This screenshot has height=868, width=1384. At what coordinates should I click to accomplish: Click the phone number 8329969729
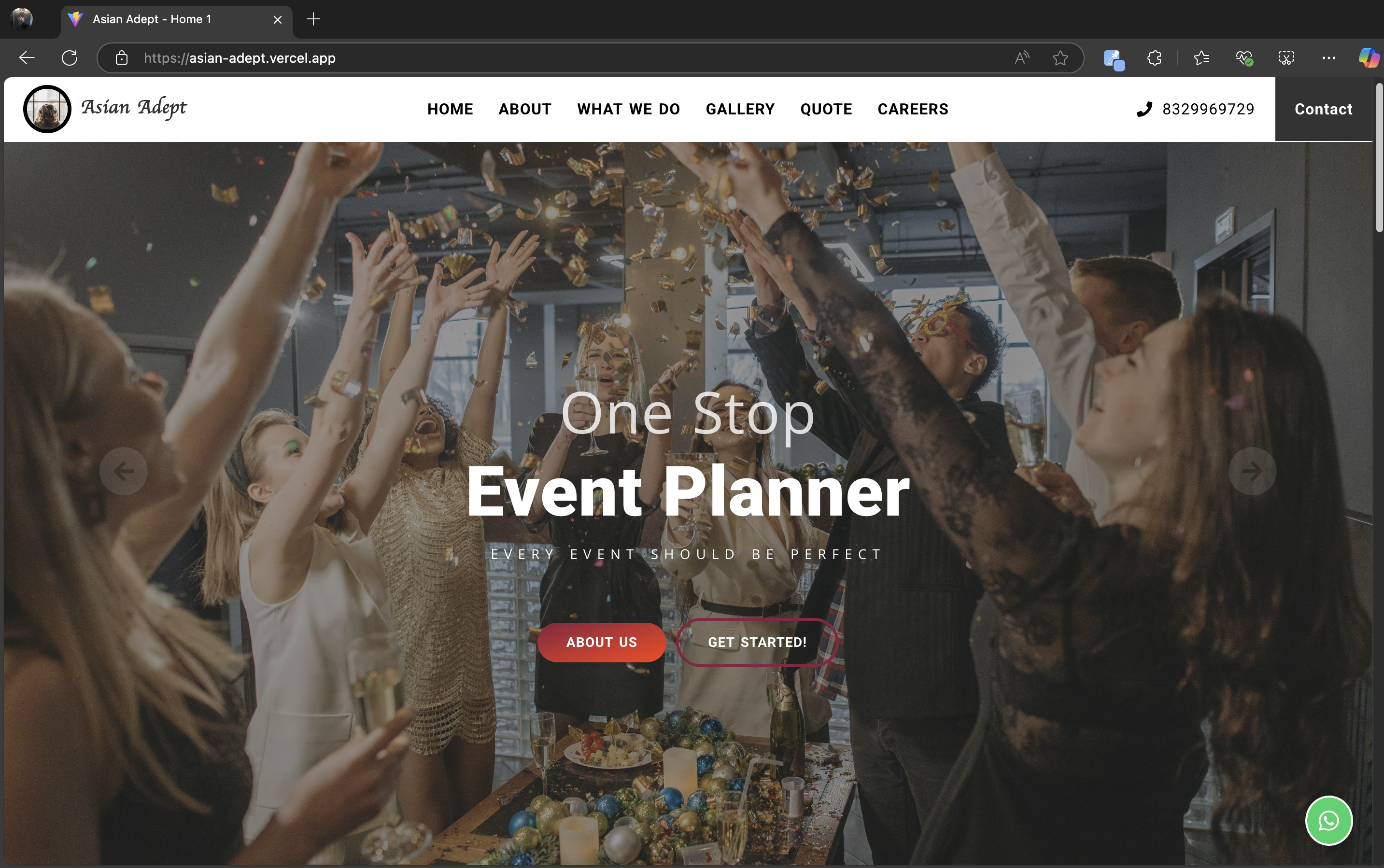point(1208,109)
